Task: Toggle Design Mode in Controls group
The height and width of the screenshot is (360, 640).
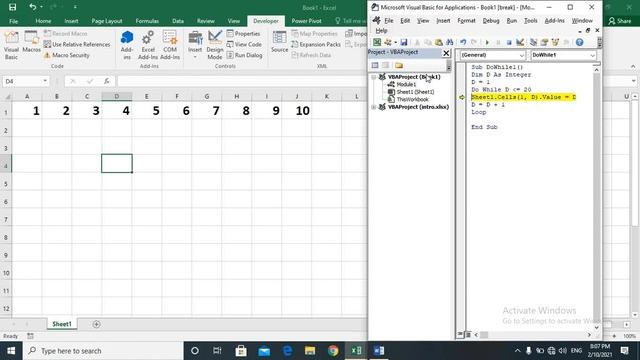Action: click(x=215, y=45)
